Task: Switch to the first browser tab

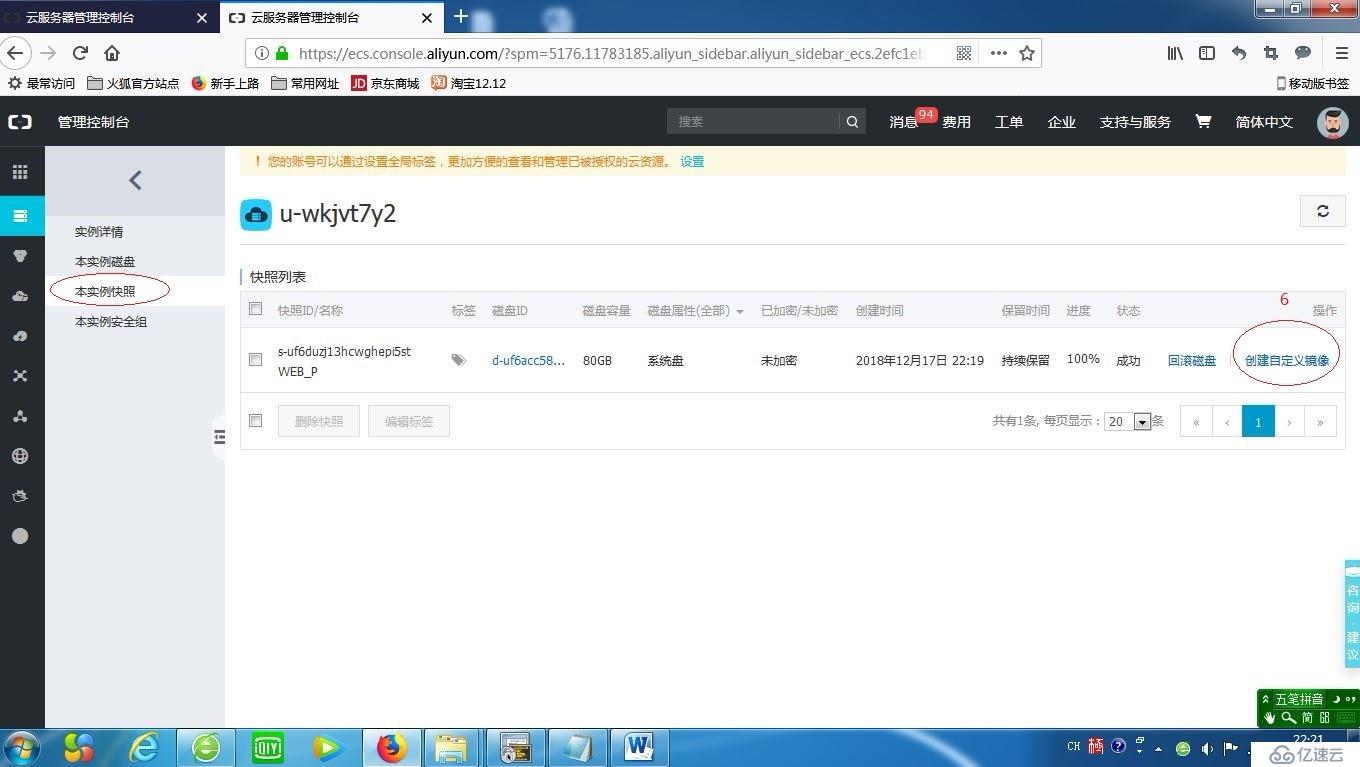Action: click(x=108, y=17)
